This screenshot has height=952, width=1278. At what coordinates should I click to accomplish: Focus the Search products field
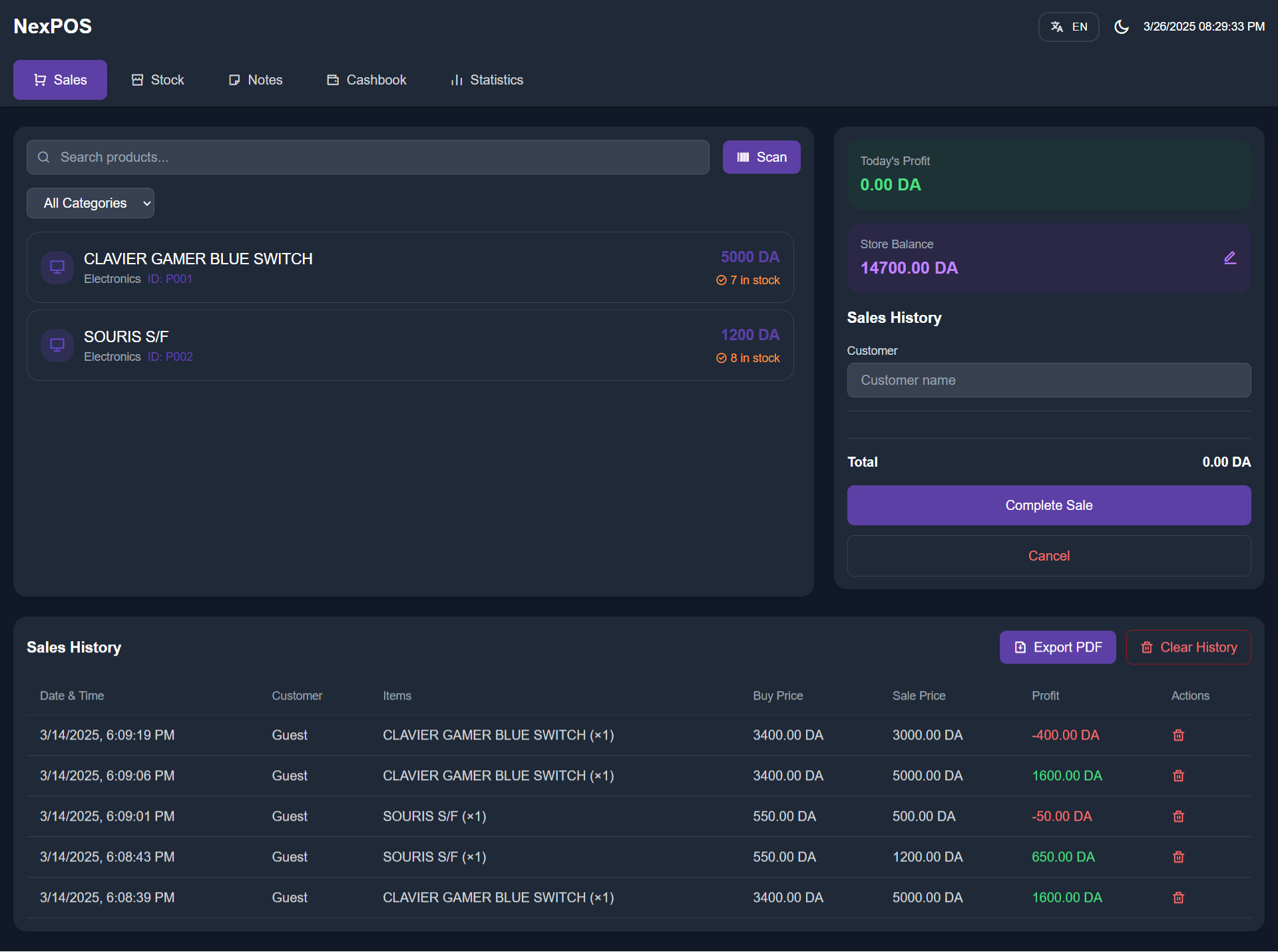pos(368,157)
